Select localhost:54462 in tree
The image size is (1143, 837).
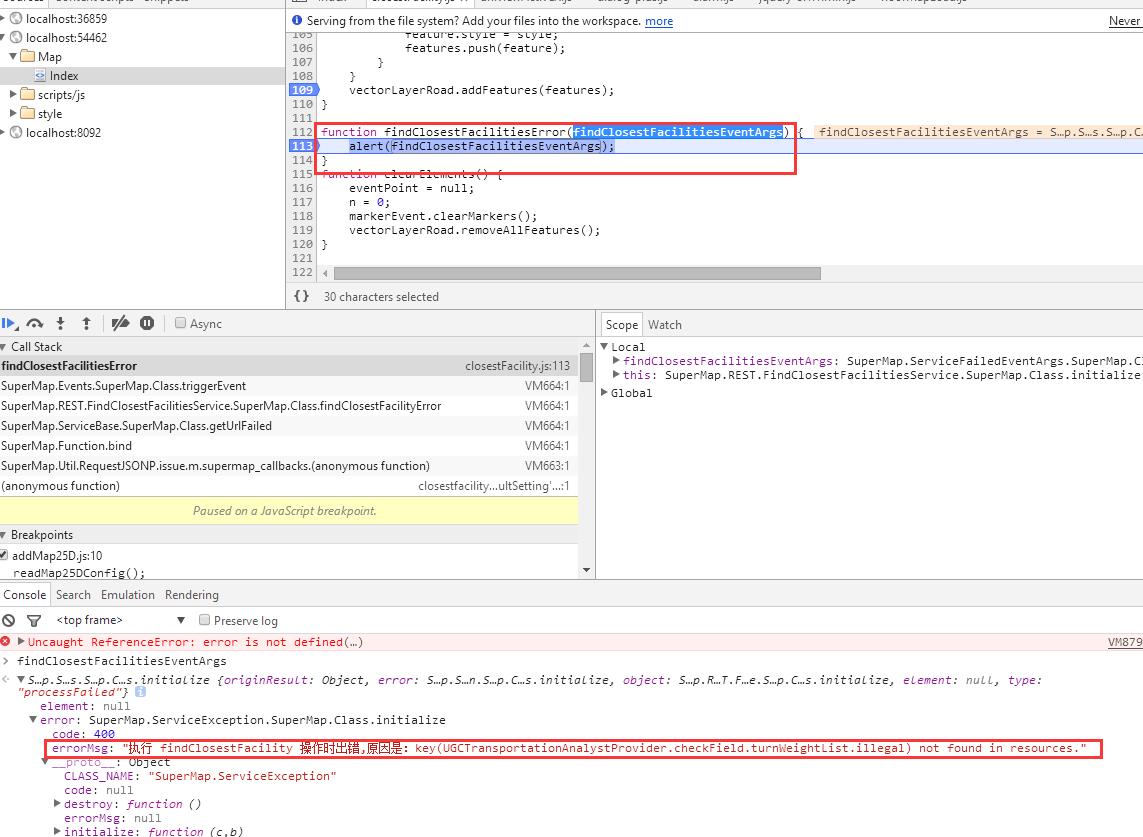[66, 37]
